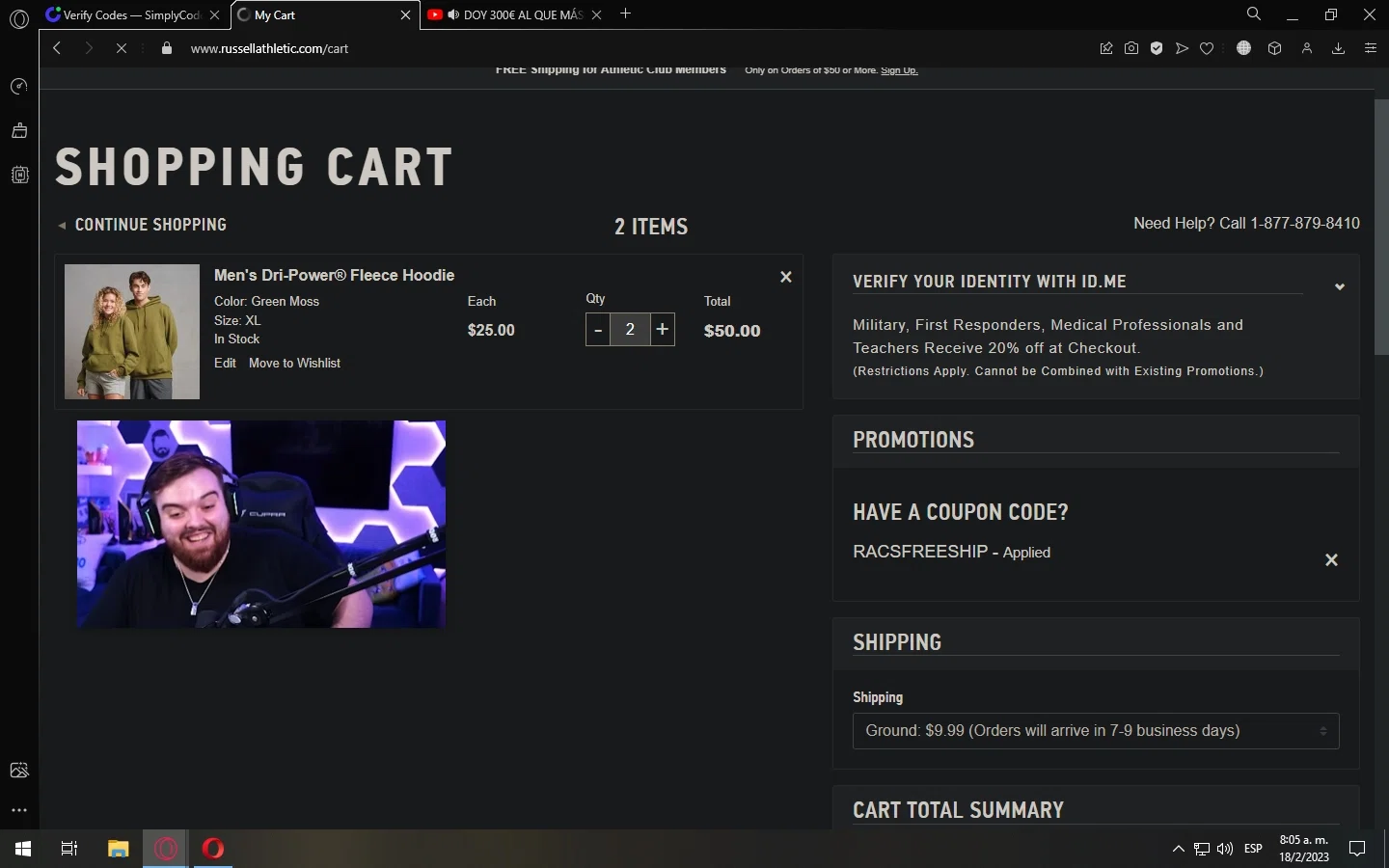Open the paper-plane send icon
Viewport: 1389px width, 868px height.
[1182, 48]
